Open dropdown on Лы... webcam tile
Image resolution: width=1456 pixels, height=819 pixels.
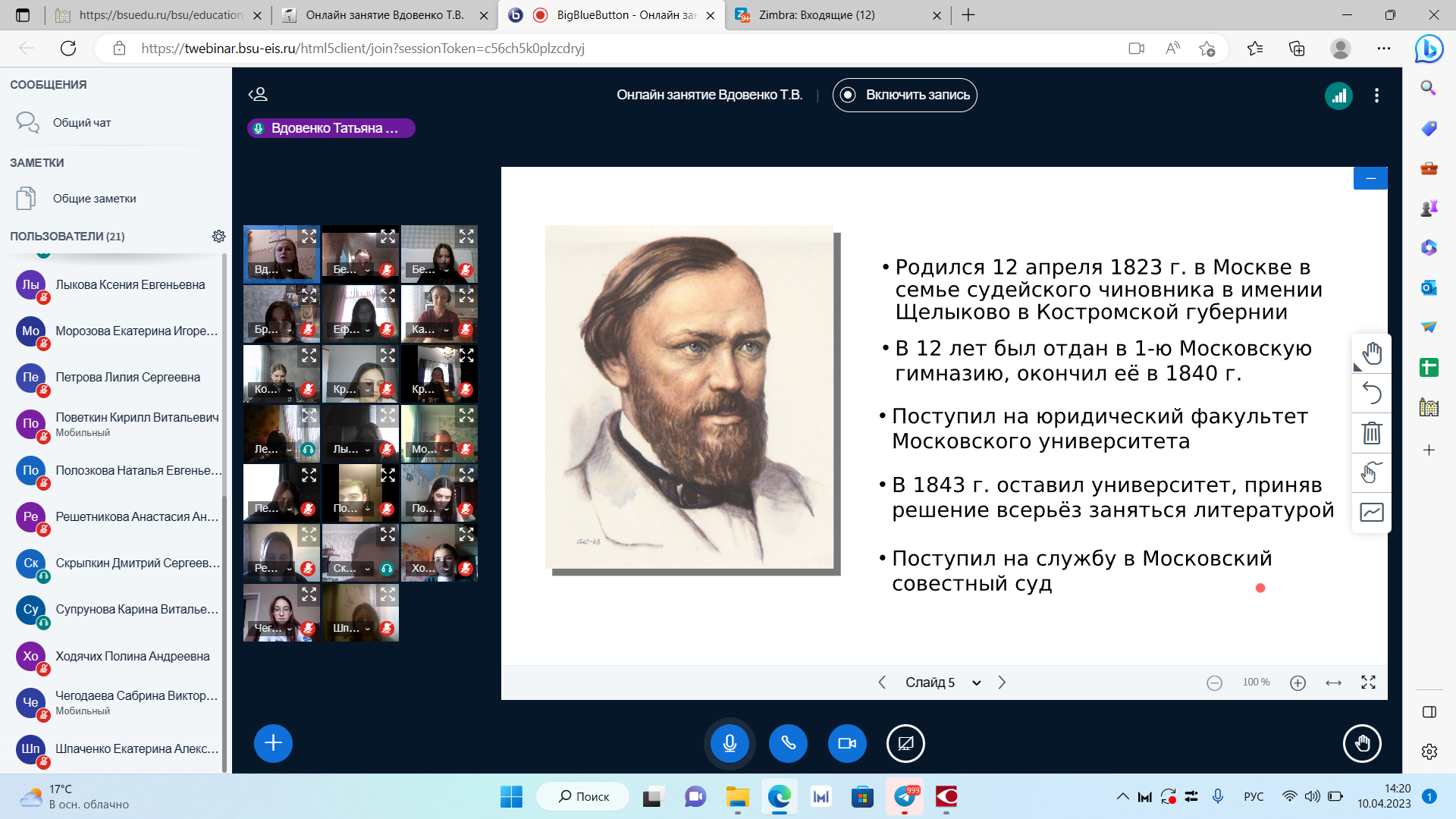(352, 450)
